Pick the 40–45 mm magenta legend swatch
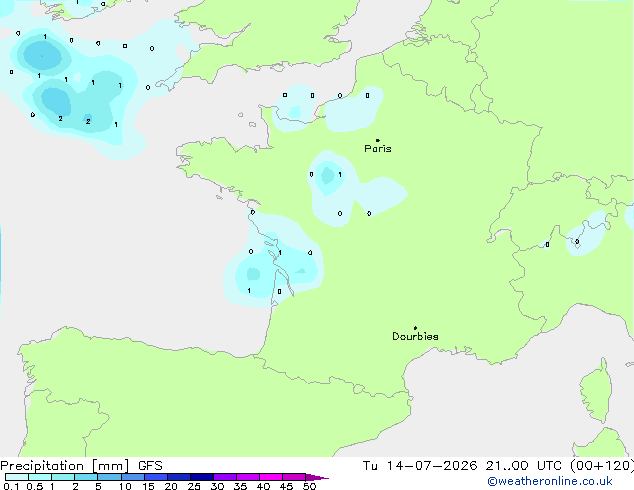 (271, 477)
